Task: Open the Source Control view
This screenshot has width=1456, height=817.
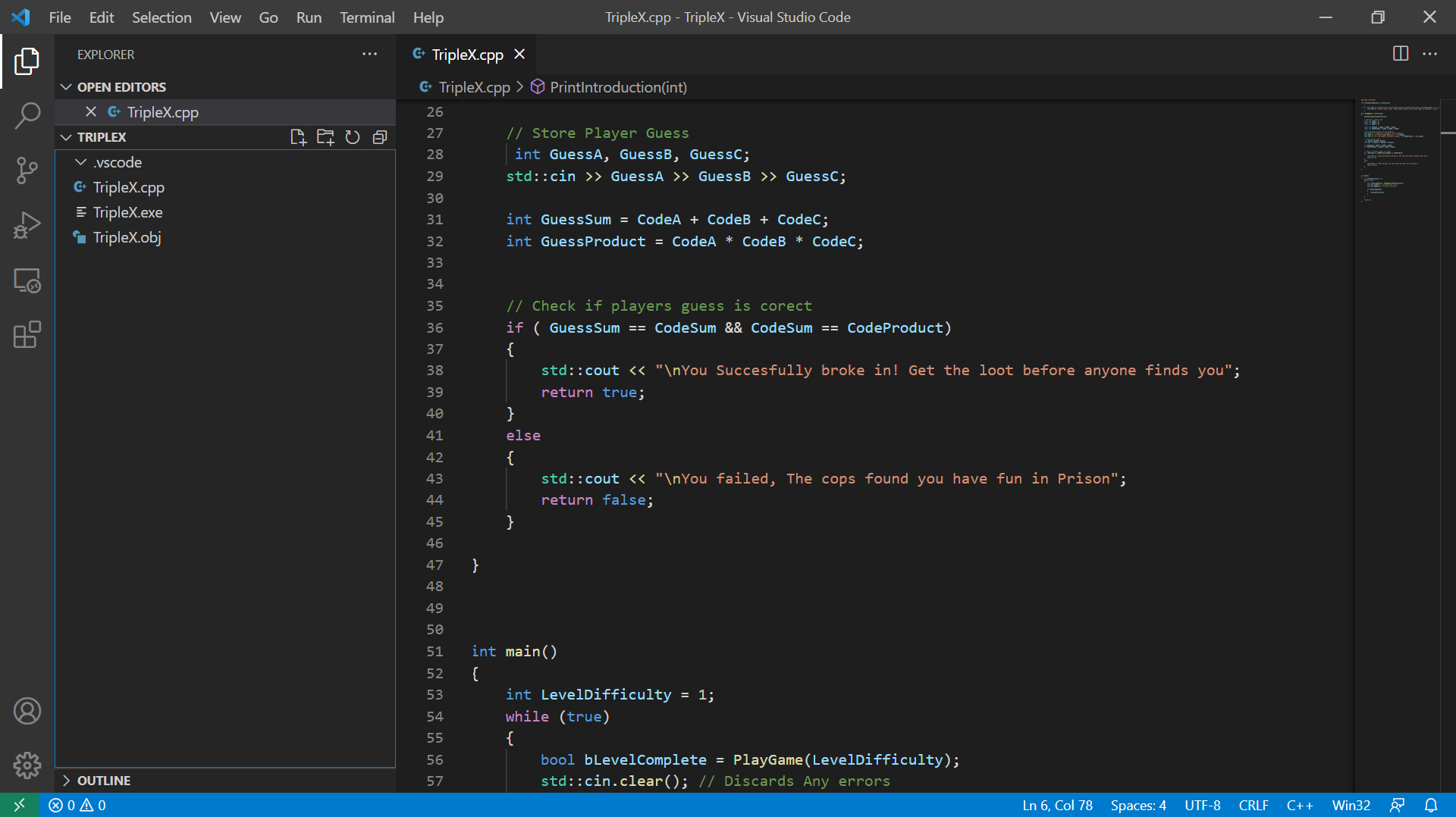Action: 27,171
